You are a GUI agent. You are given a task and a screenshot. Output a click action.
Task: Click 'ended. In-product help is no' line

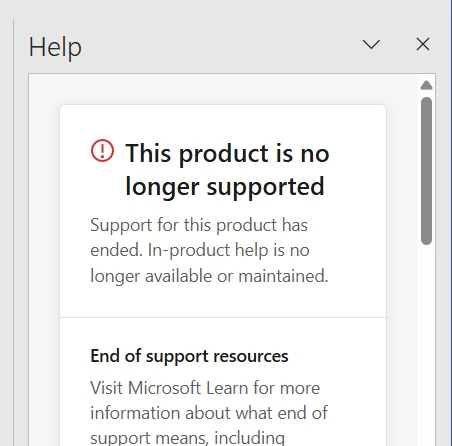tap(200, 250)
